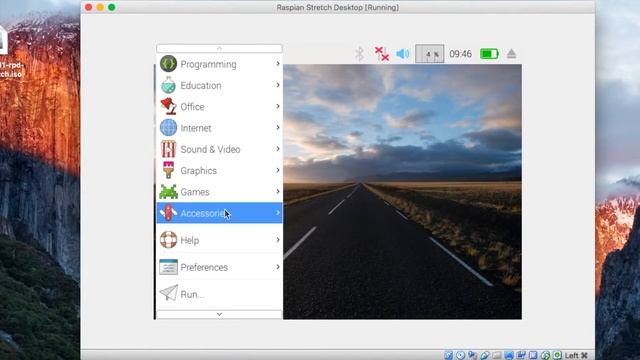Click the battery indicator in the panel
640x360 pixels.
click(489, 54)
